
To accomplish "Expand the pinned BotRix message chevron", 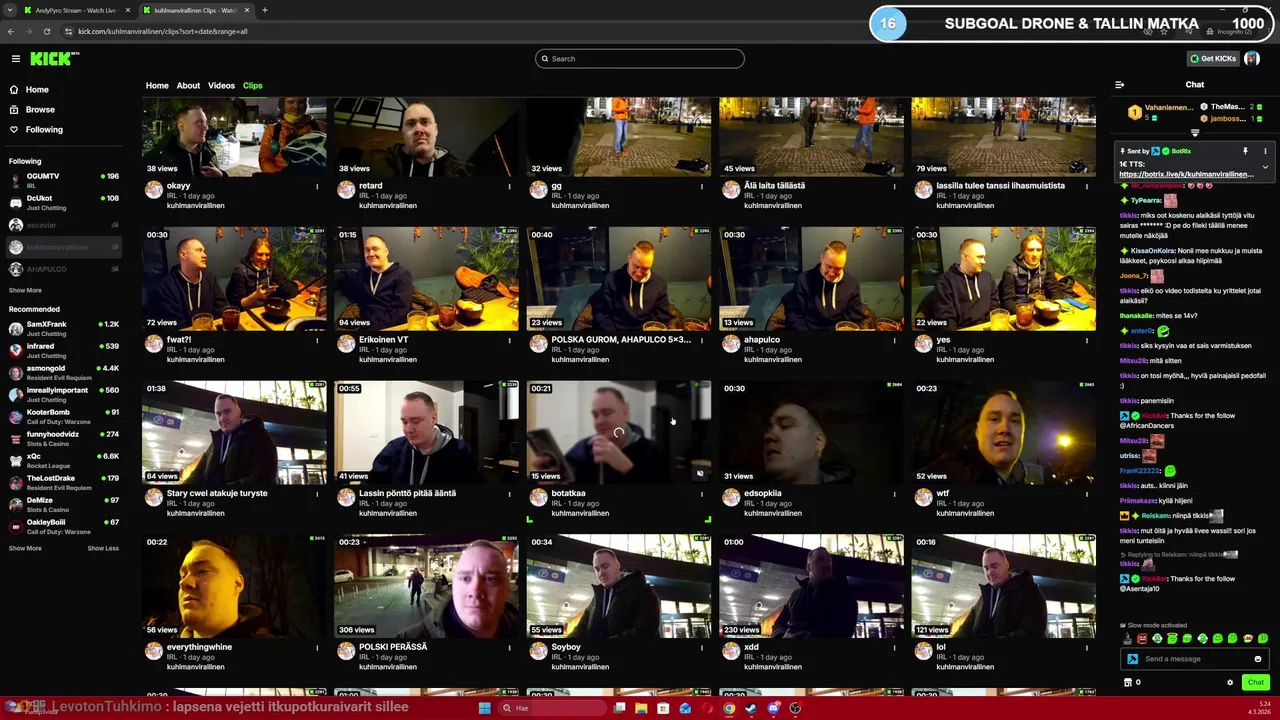I will click(1265, 167).
